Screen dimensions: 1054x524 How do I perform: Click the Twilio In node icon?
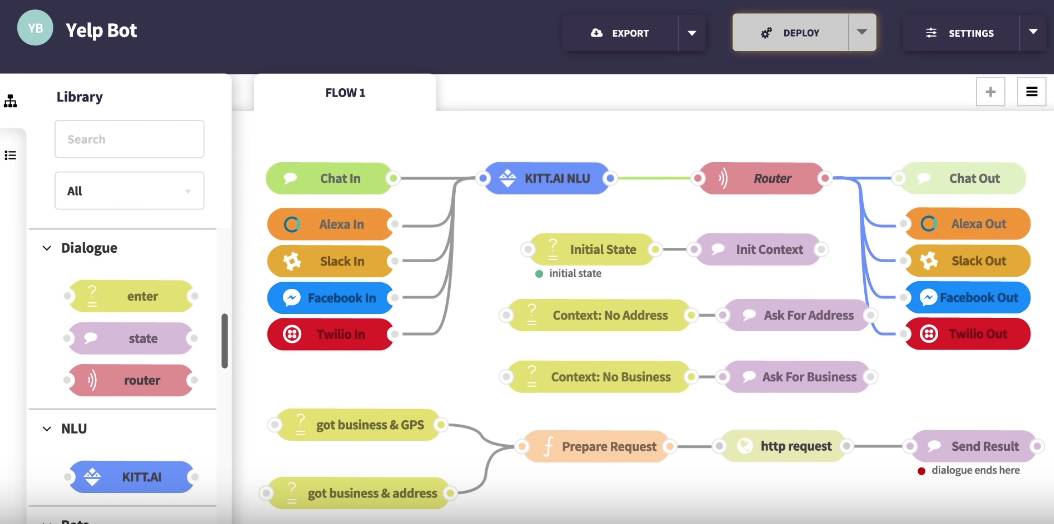[x=292, y=335]
